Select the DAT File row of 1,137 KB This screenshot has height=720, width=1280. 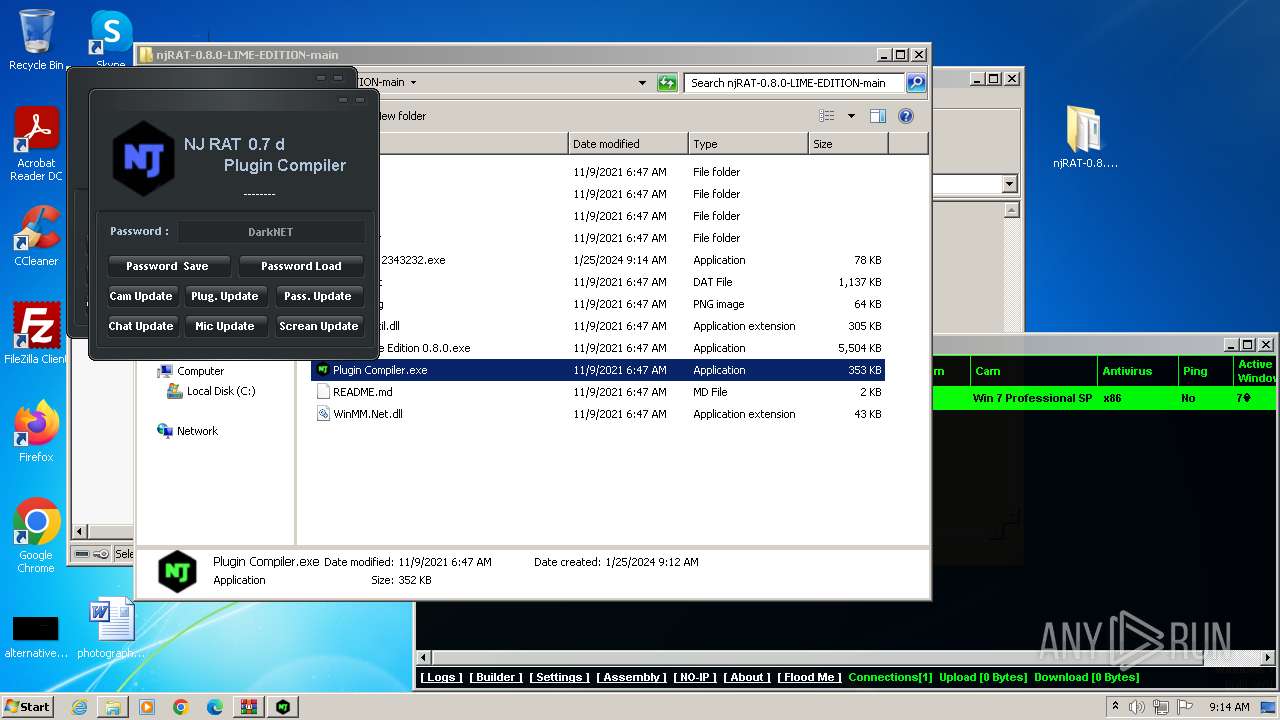598,282
